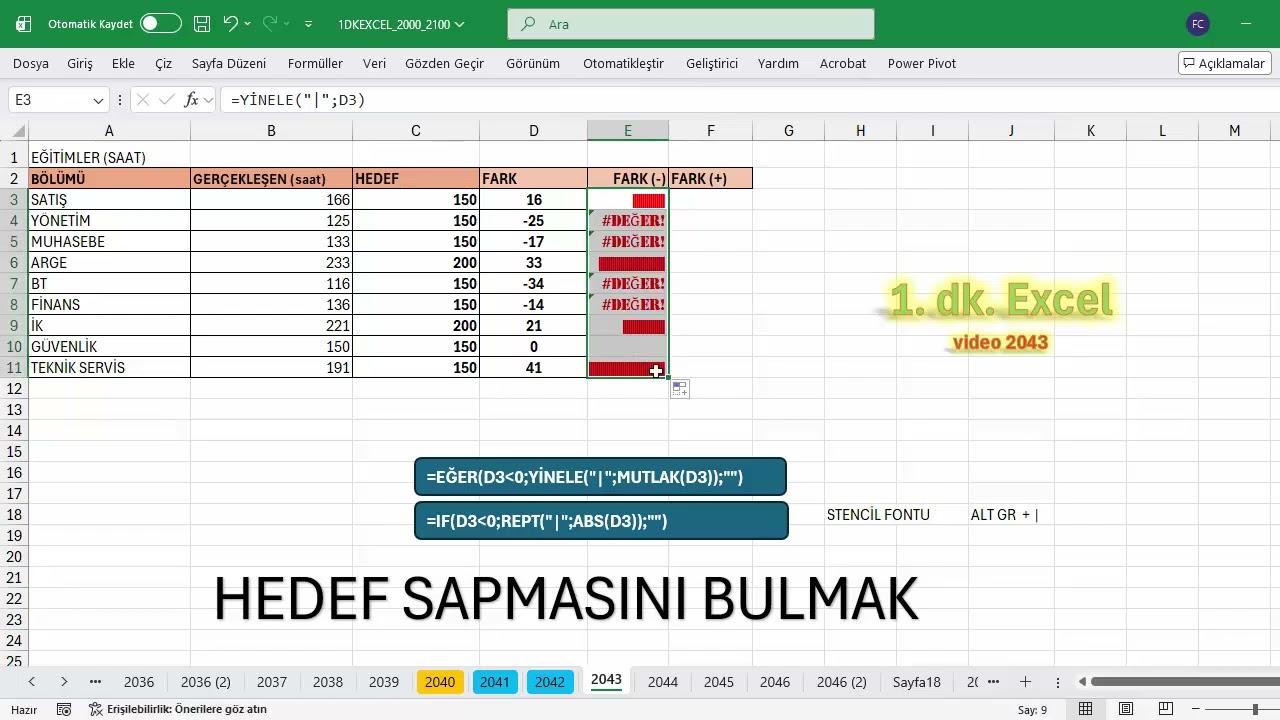Click the Ara search box
The width and height of the screenshot is (1280, 720).
(x=690, y=24)
